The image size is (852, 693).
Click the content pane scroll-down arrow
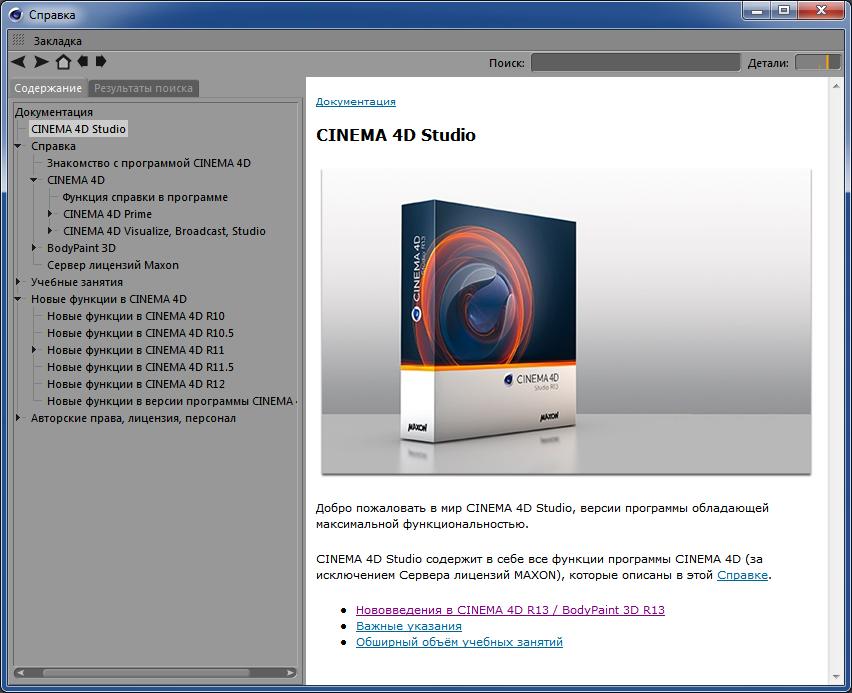pos(836,677)
